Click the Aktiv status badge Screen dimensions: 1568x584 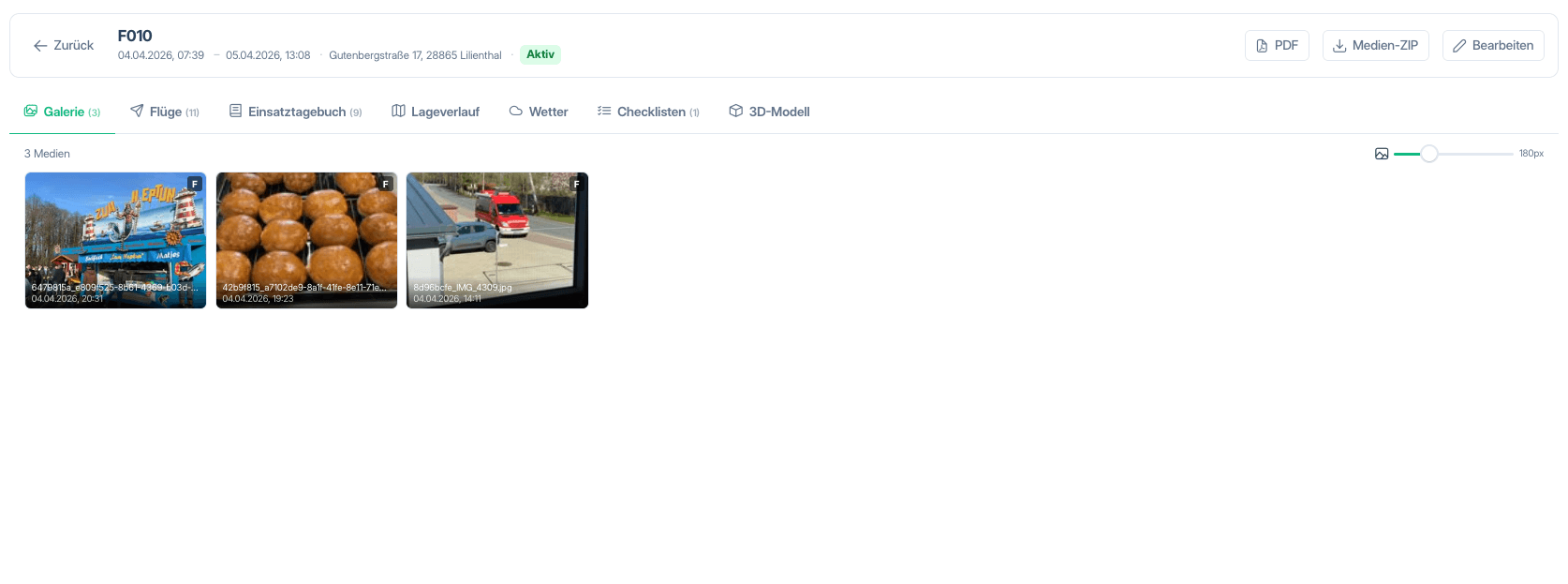[540, 54]
